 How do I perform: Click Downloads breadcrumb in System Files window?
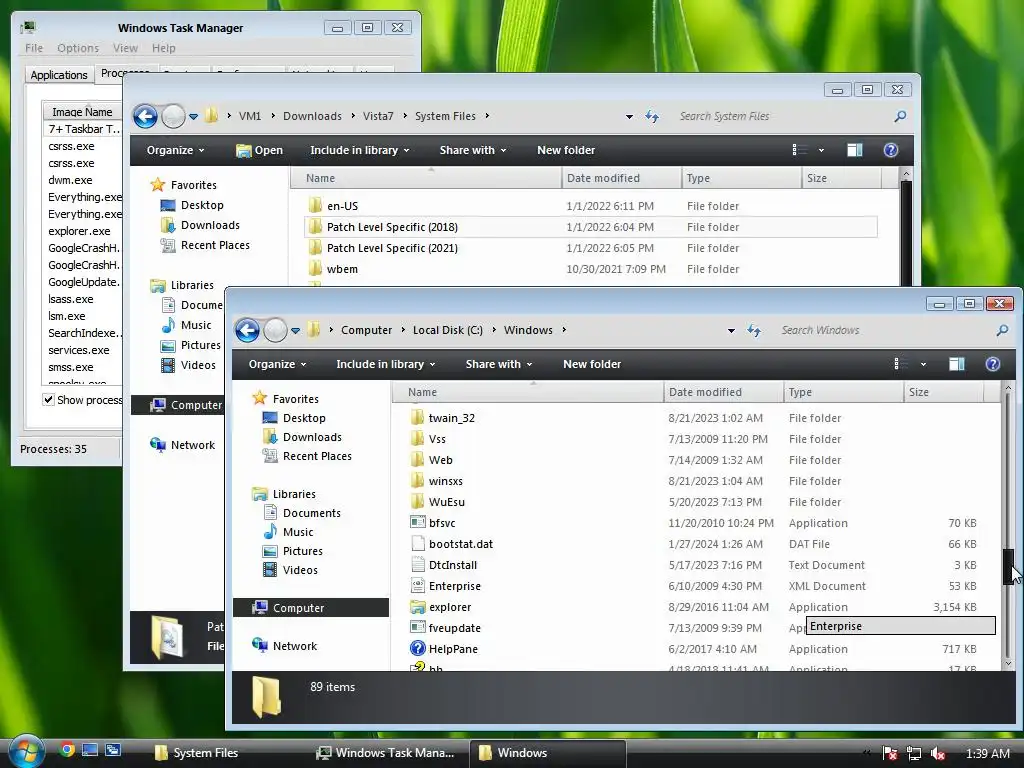312,116
